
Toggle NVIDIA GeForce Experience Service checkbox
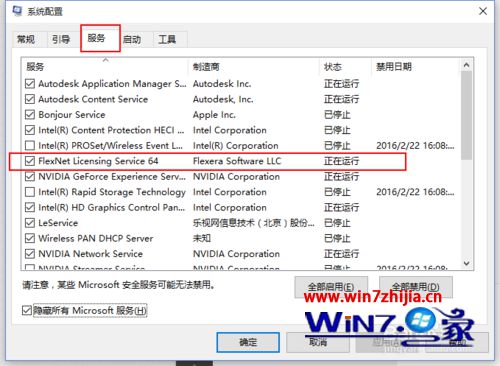coord(30,176)
